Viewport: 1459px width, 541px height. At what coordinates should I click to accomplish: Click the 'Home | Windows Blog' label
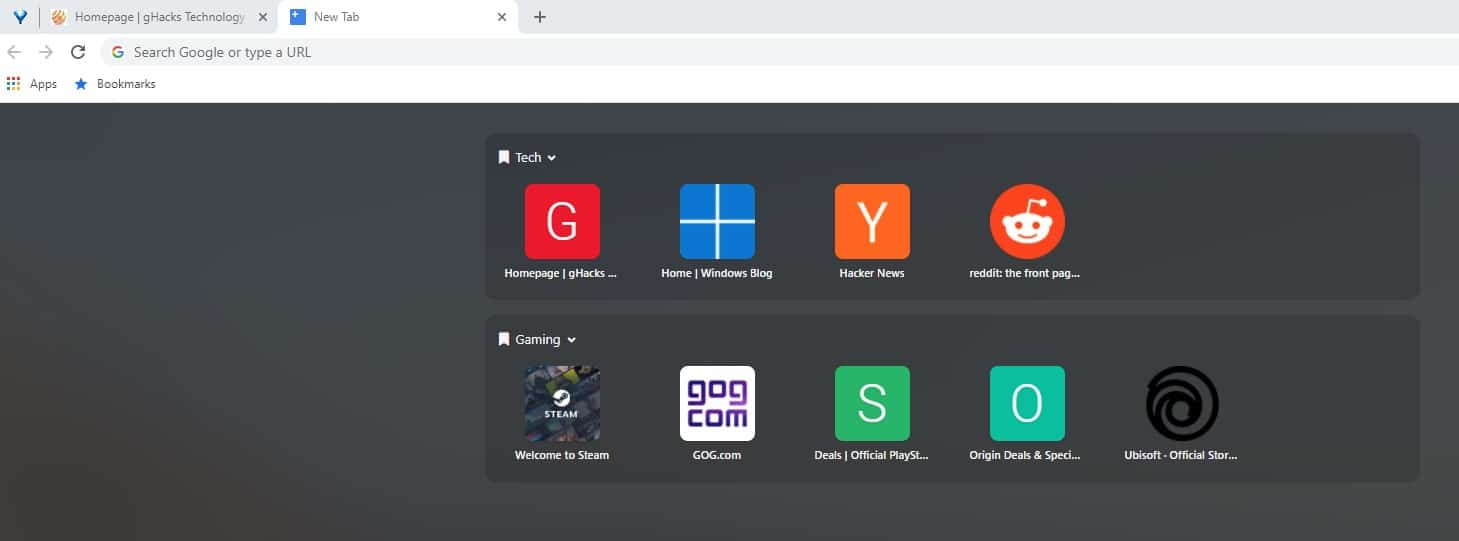pyautogui.click(x=717, y=273)
